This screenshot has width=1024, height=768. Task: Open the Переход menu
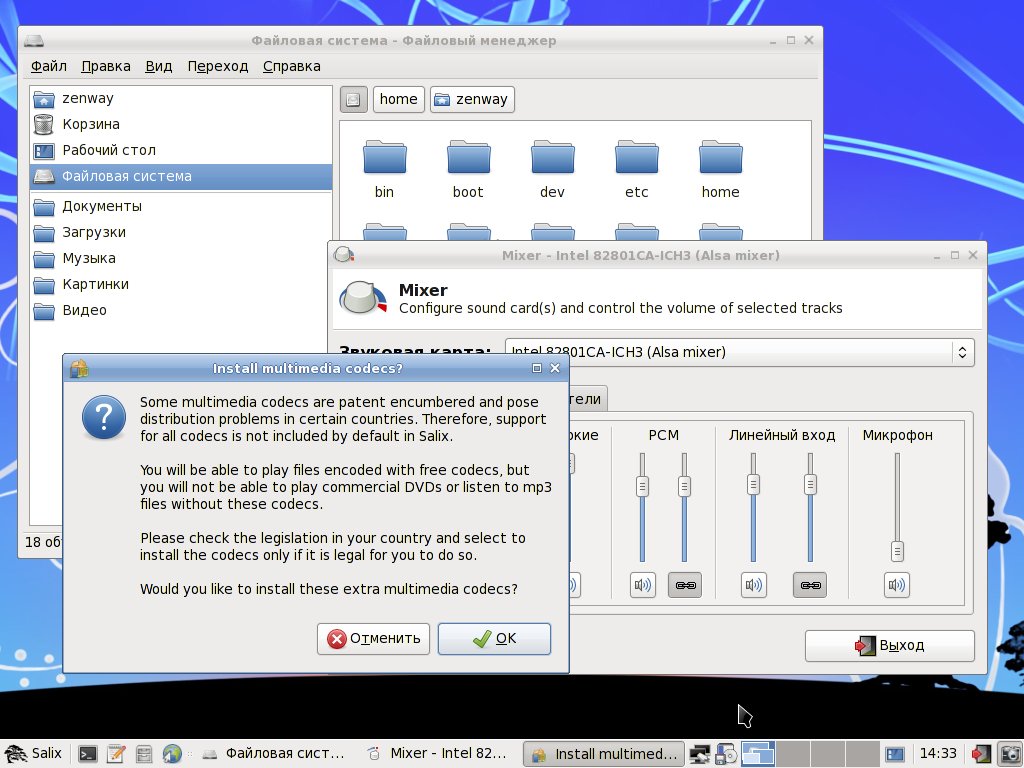tap(217, 66)
